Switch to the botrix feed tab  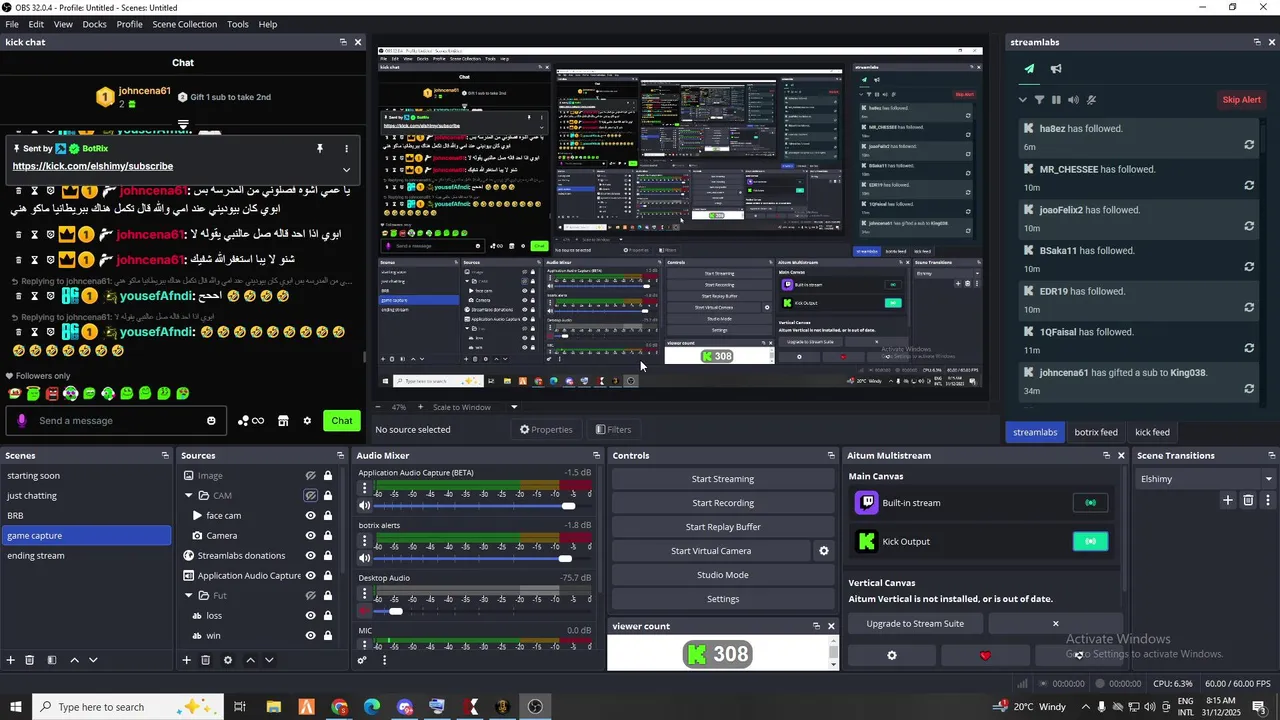point(1096,432)
